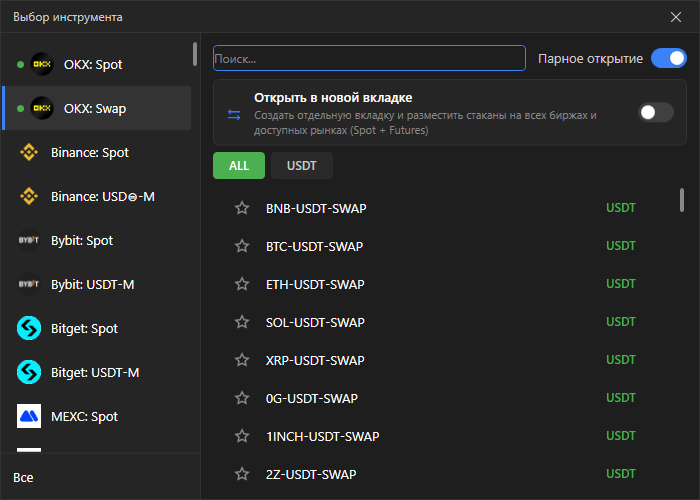Choose Binance: Spot in the sidebar
Viewport: 700px width, 500px height.
click(x=97, y=152)
